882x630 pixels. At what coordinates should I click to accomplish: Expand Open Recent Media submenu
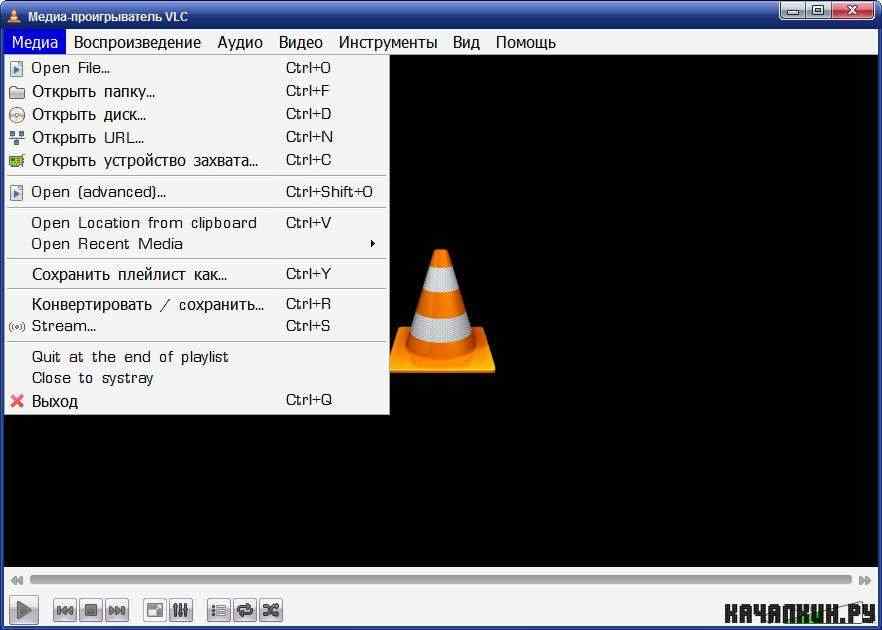196,244
